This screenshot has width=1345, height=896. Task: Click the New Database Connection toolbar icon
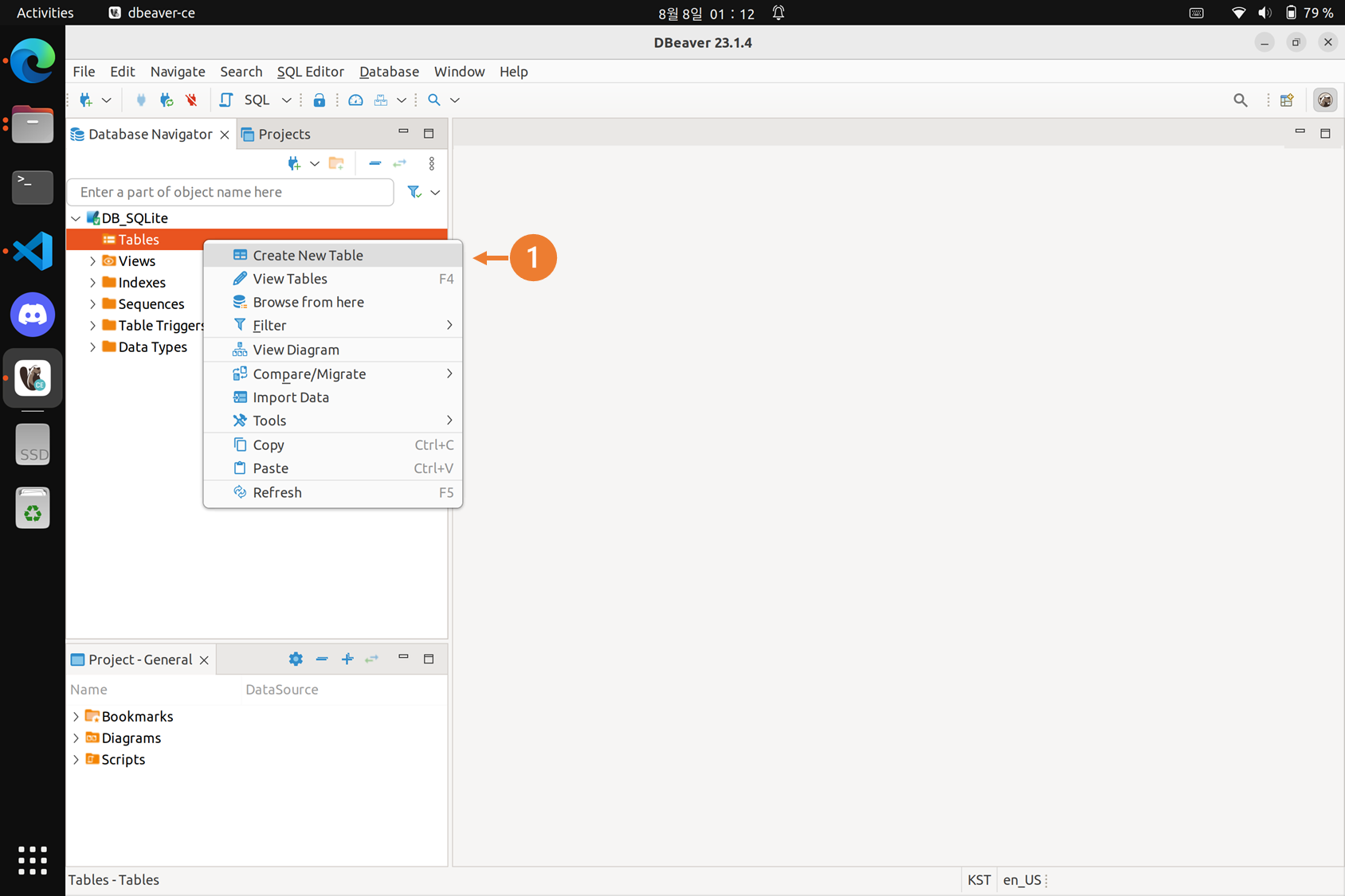click(86, 100)
